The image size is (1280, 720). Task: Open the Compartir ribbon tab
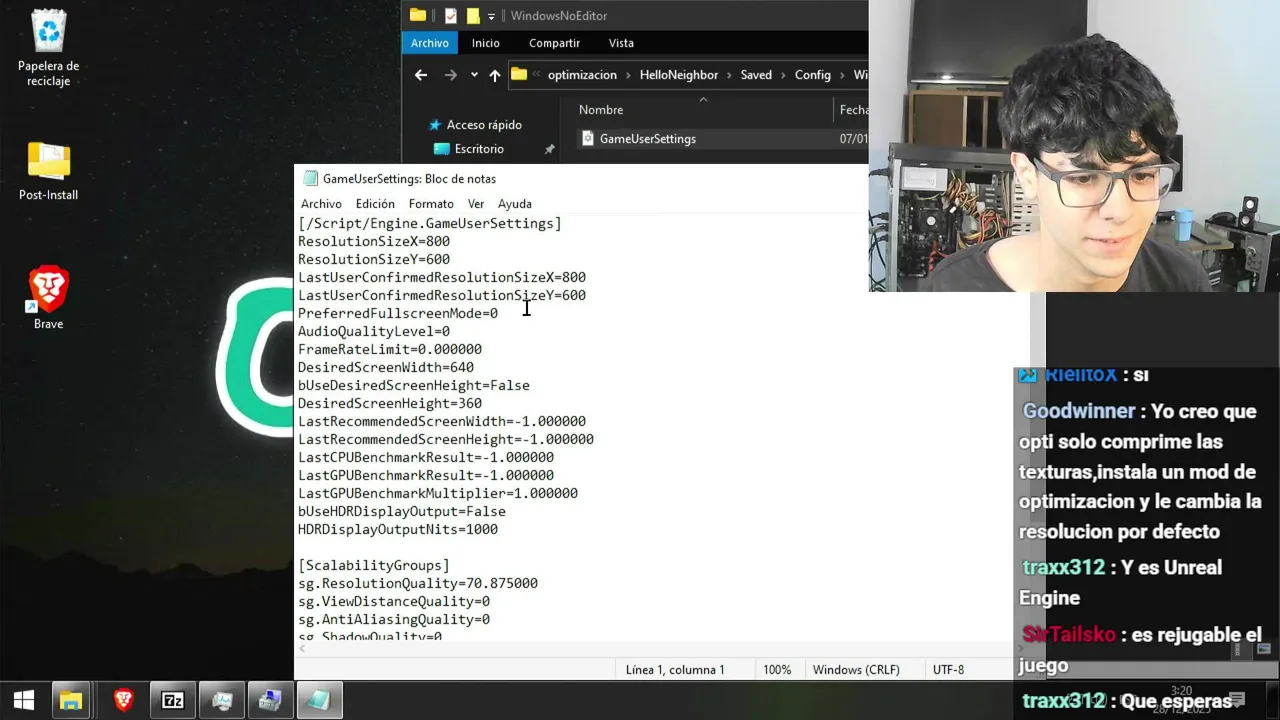pyautogui.click(x=554, y=43)
